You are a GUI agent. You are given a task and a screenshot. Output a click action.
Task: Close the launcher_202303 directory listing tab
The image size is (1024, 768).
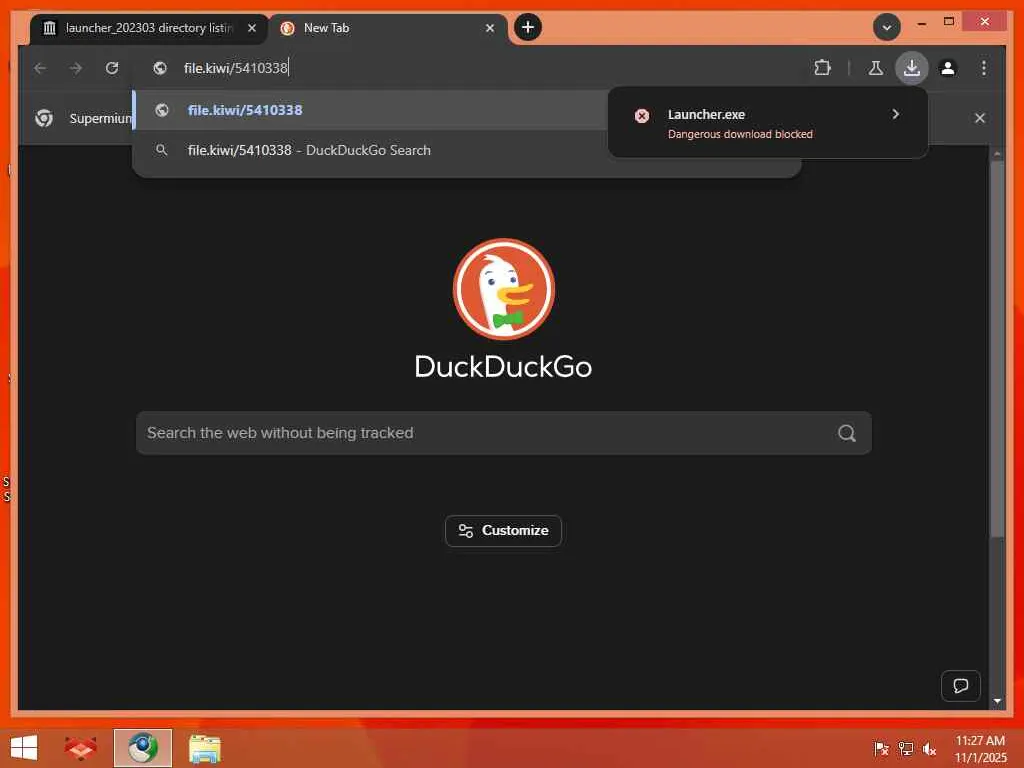(x=252, y=28)
